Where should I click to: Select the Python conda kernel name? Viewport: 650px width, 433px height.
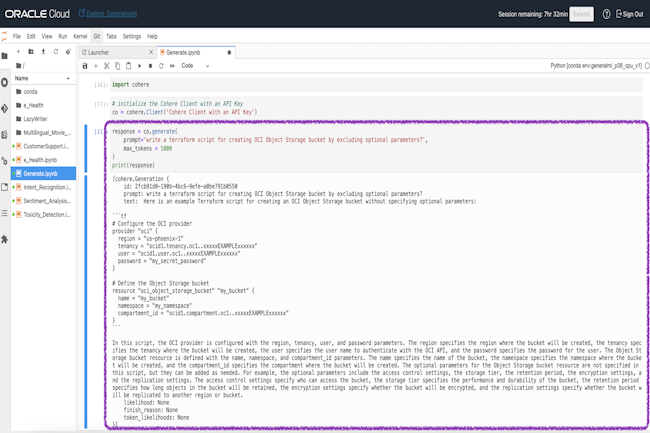596,66
